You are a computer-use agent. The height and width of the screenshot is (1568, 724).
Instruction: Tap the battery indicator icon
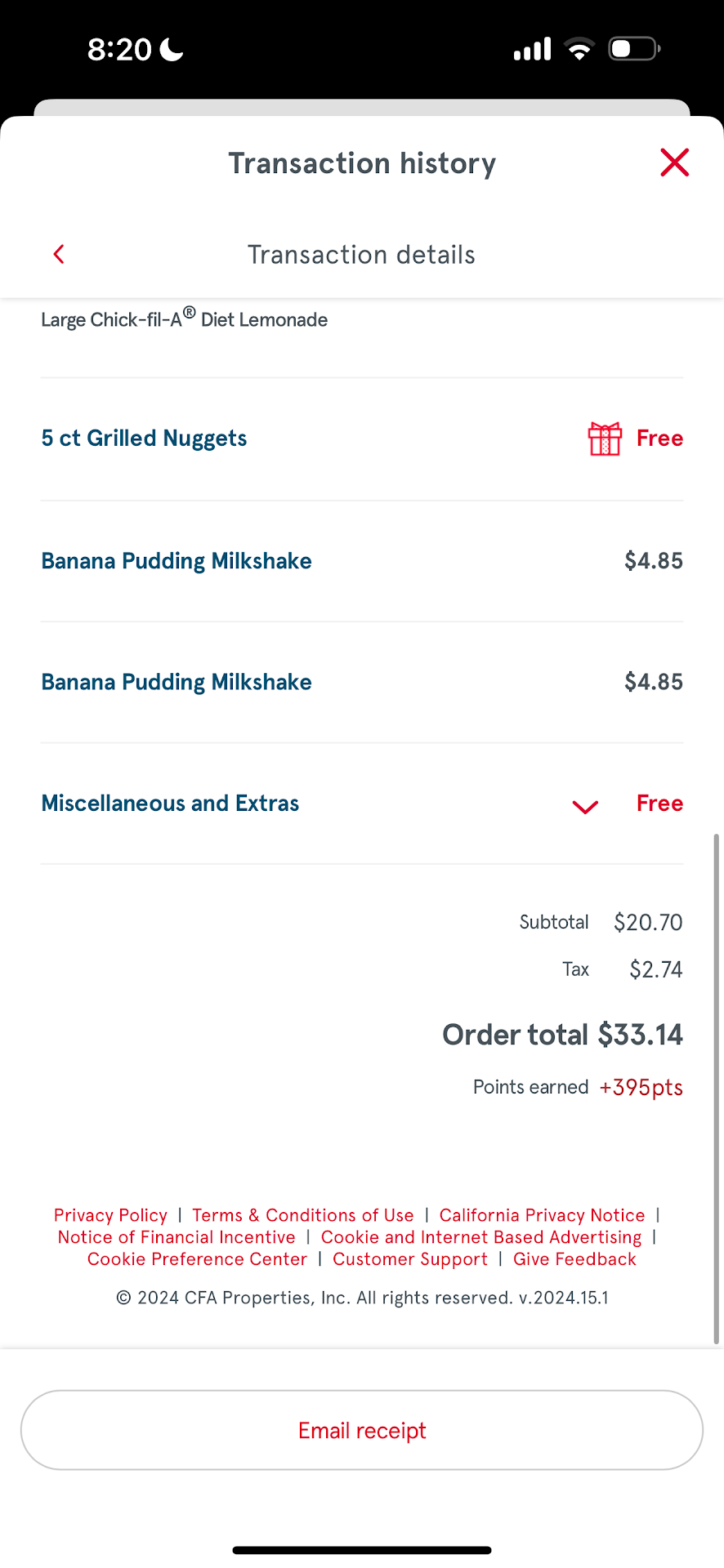tap(634, 50)
